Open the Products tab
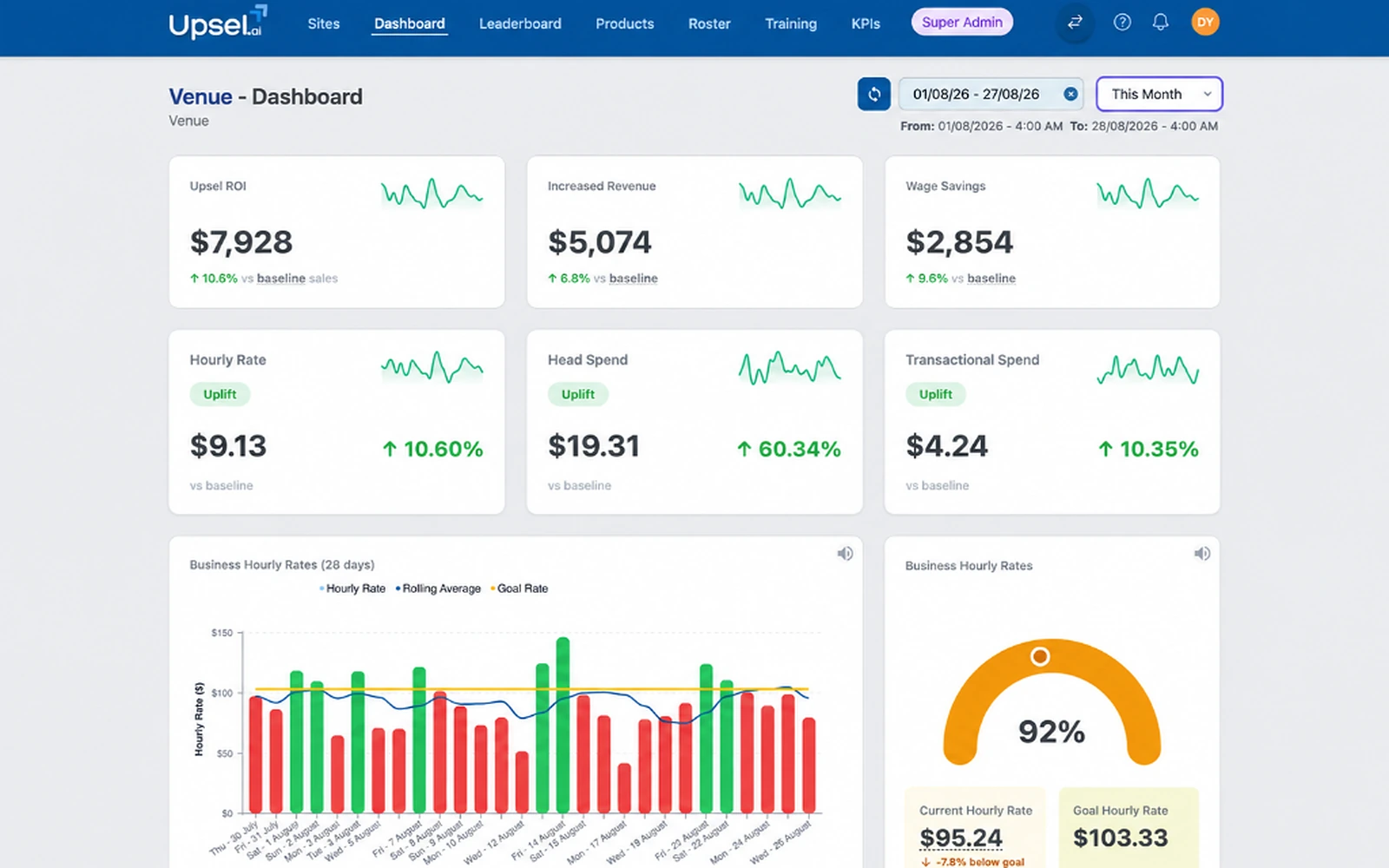This screenshot has width=1389, height=868. coord(625,23)
